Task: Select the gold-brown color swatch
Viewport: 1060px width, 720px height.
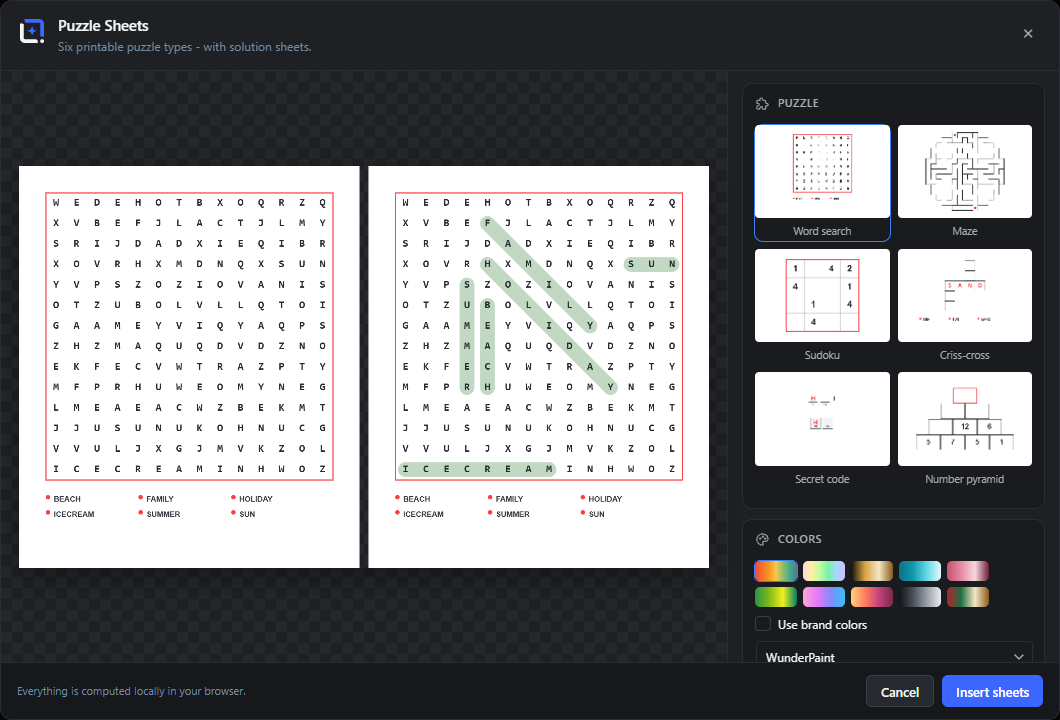Action: tap(872, 571)
